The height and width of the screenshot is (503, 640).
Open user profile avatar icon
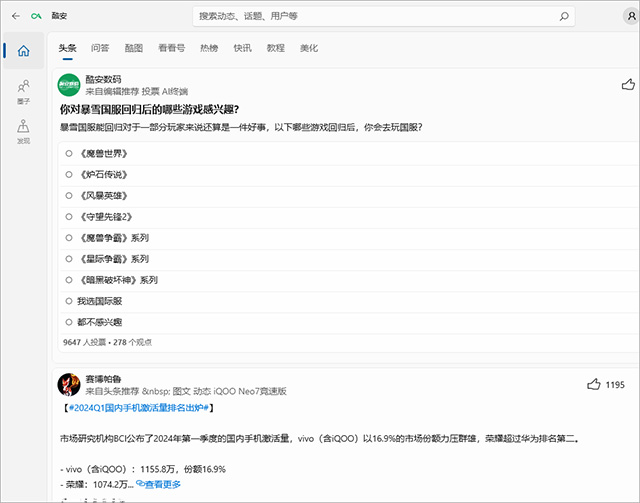[631, 16]
